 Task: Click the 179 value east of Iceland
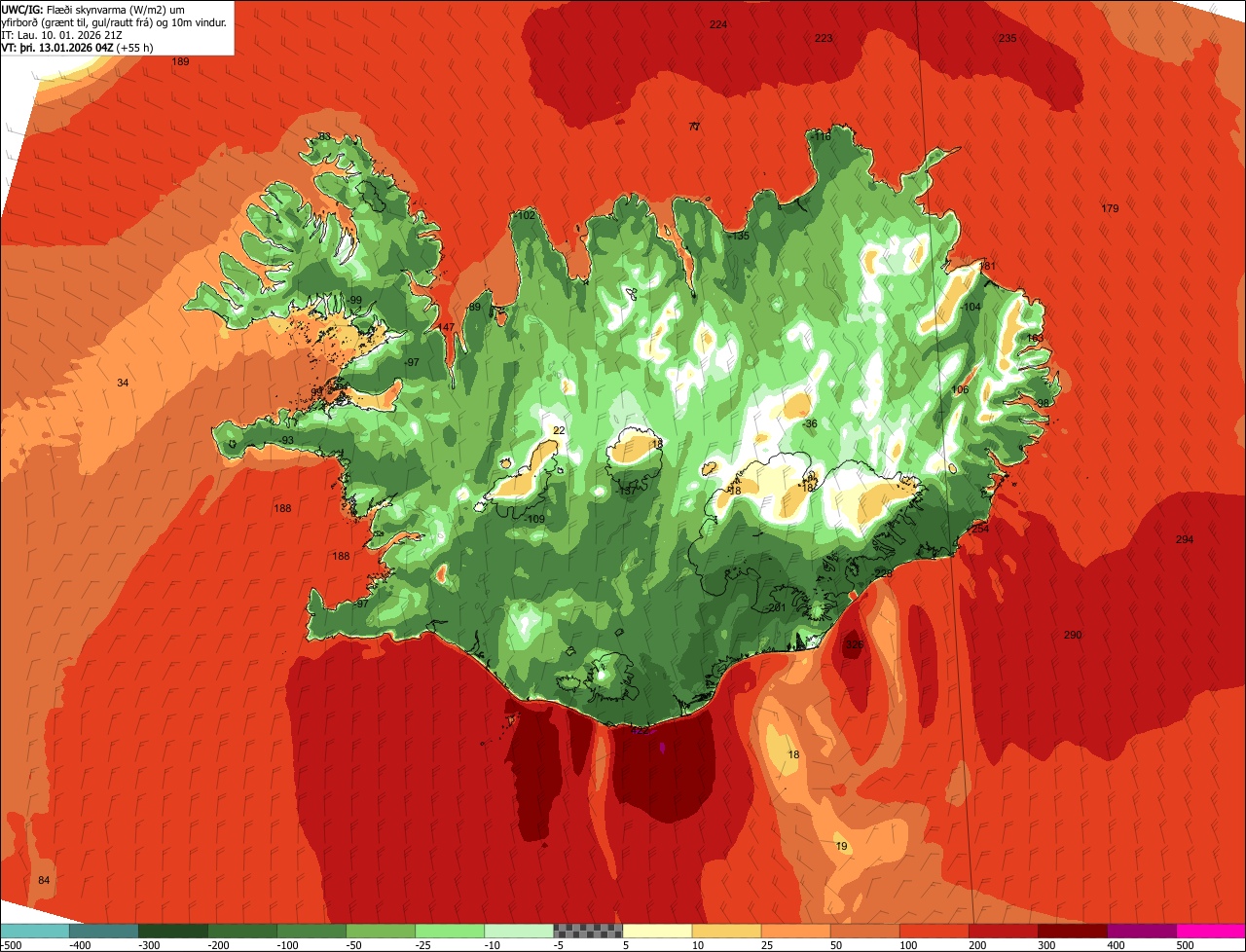pyautogui.click(x=1110, y=208)
